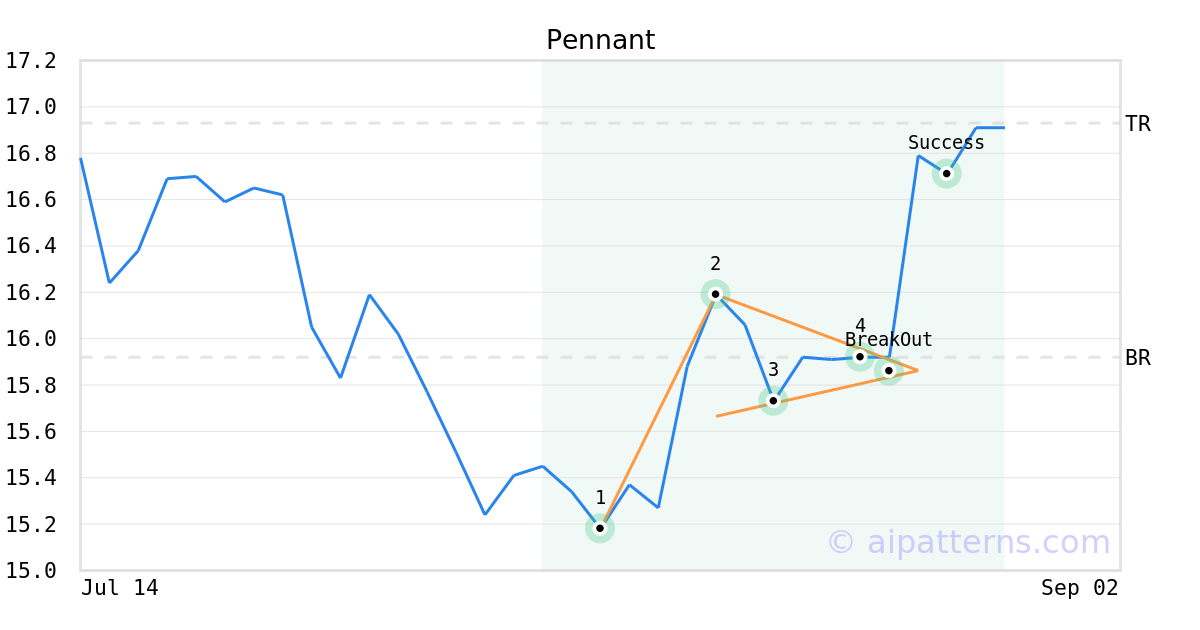This screenshot has height=630, width=1200.
Task: Click the TR target level label
Action: coord(1138,124)
